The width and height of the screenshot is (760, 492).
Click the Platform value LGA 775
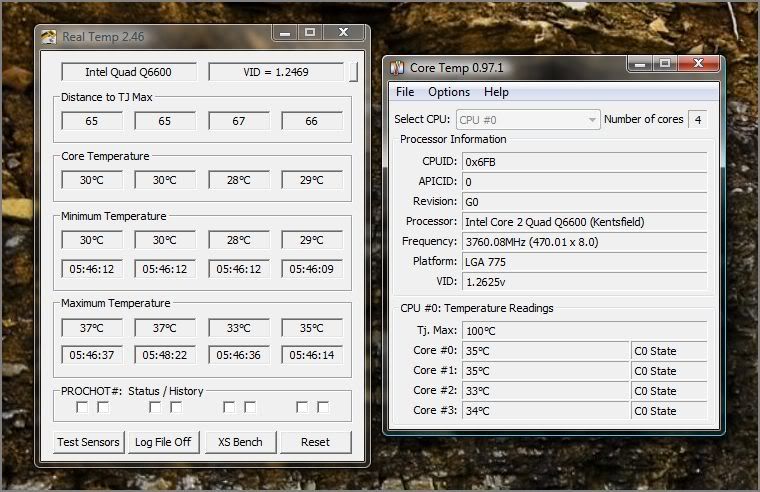point(584,262)
